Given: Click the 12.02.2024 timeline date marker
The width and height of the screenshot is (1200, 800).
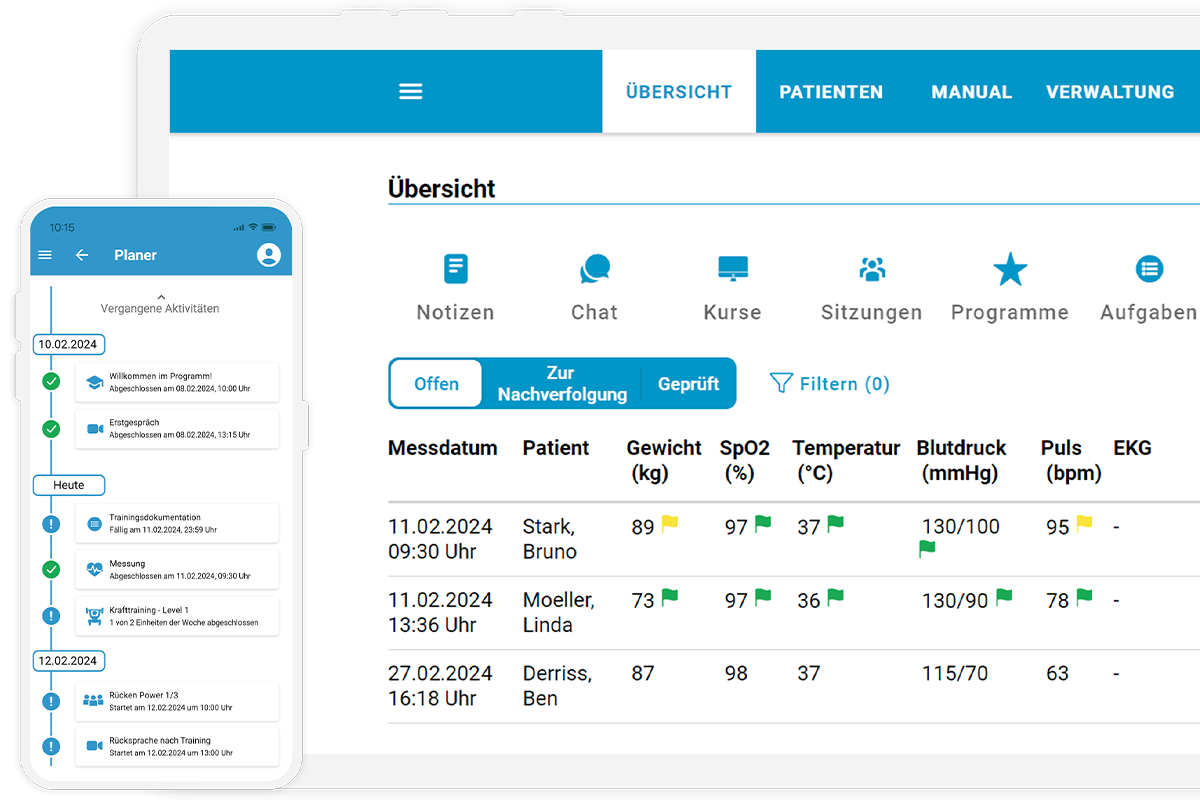Looking at the screenshot, I should coord(68,661).
